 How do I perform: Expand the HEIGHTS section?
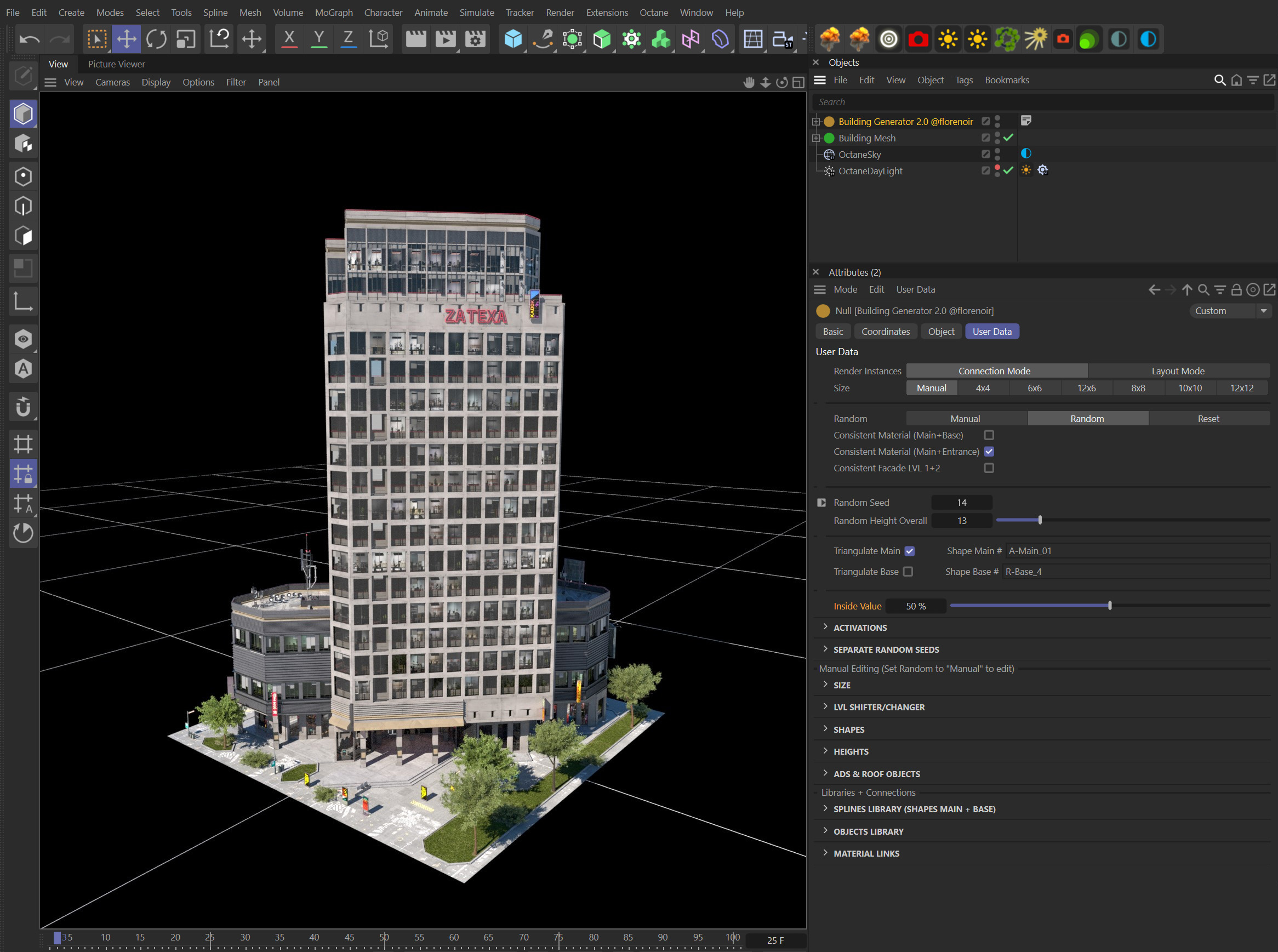click(x=851, y=751)
